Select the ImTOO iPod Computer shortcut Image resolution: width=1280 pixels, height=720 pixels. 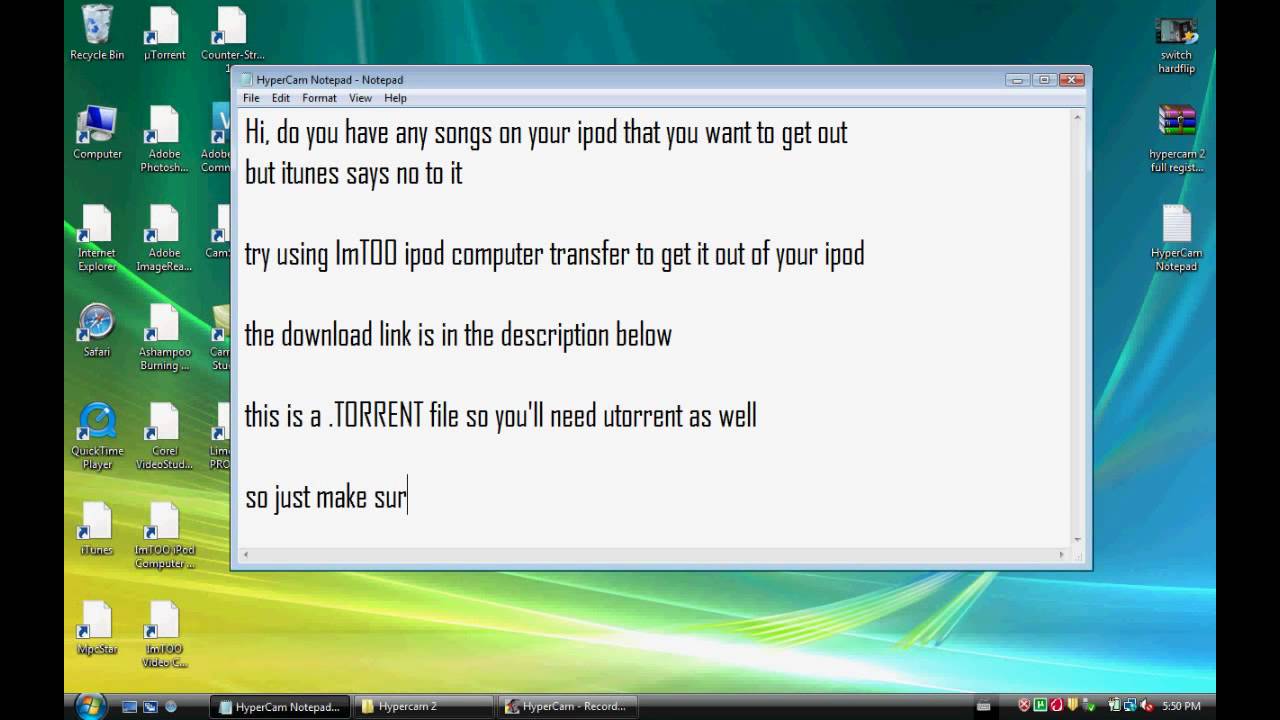click(164, 535)
